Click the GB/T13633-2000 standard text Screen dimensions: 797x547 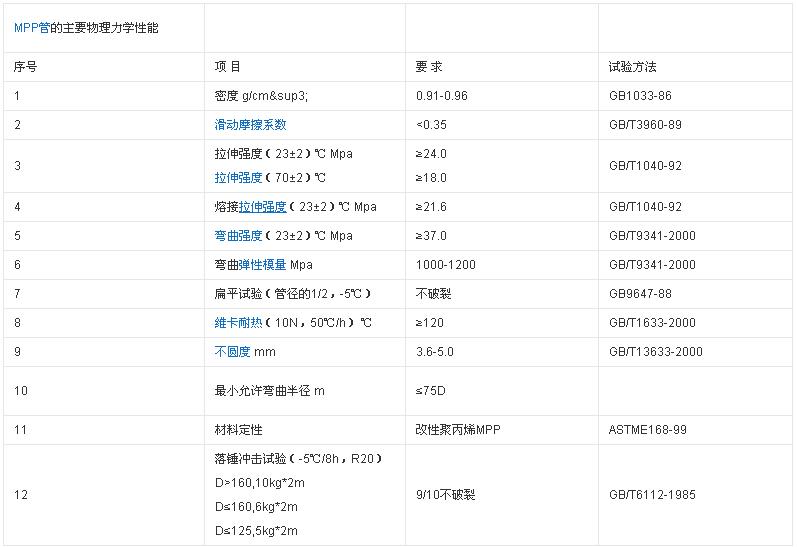point(656,352)
